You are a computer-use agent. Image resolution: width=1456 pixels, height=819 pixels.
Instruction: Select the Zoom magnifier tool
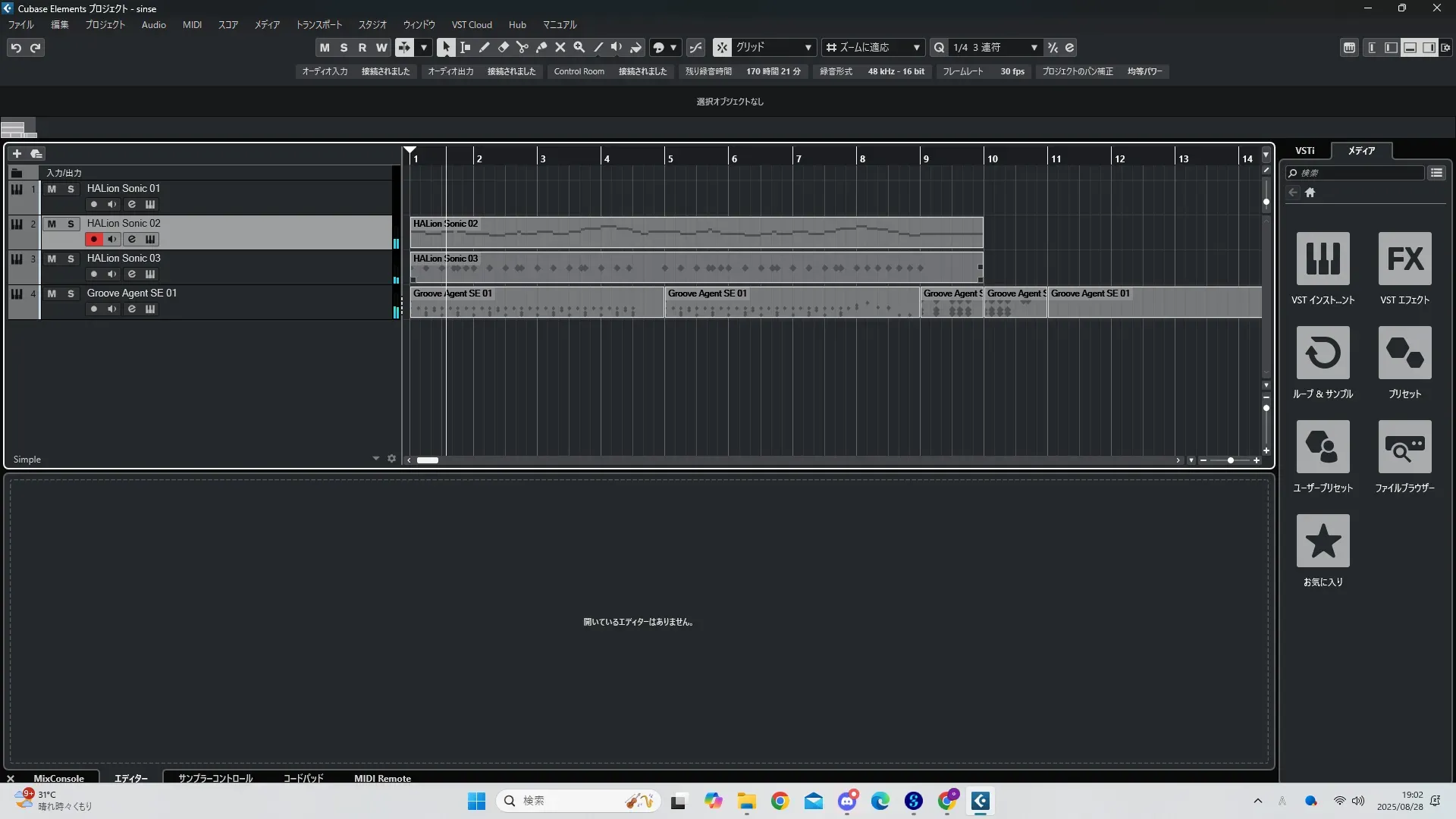tap(579, 48)
